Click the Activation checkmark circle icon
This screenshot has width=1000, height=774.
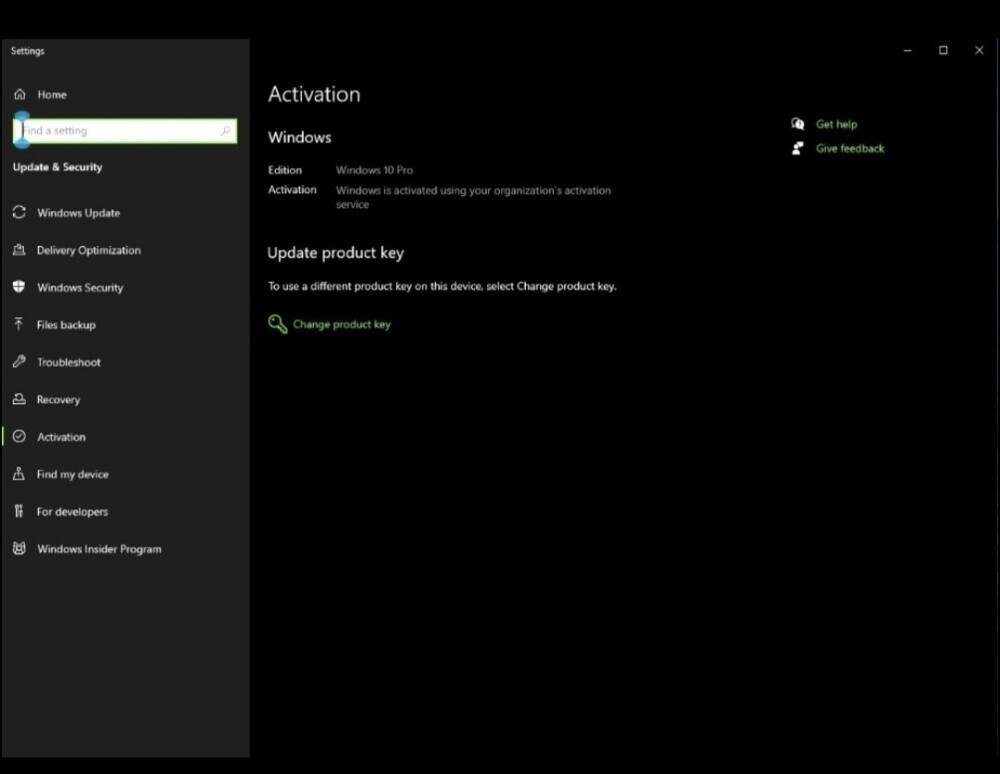click(19, 437)
